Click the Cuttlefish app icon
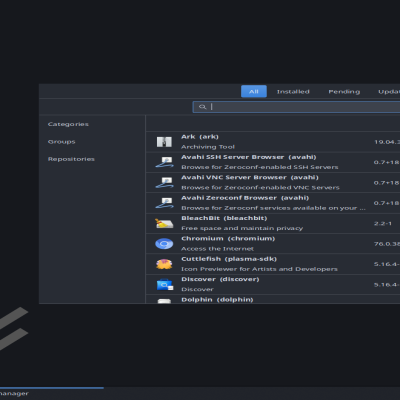Viewport: 400px width, 400px height. pyautogui.click(x=164, y=264)
